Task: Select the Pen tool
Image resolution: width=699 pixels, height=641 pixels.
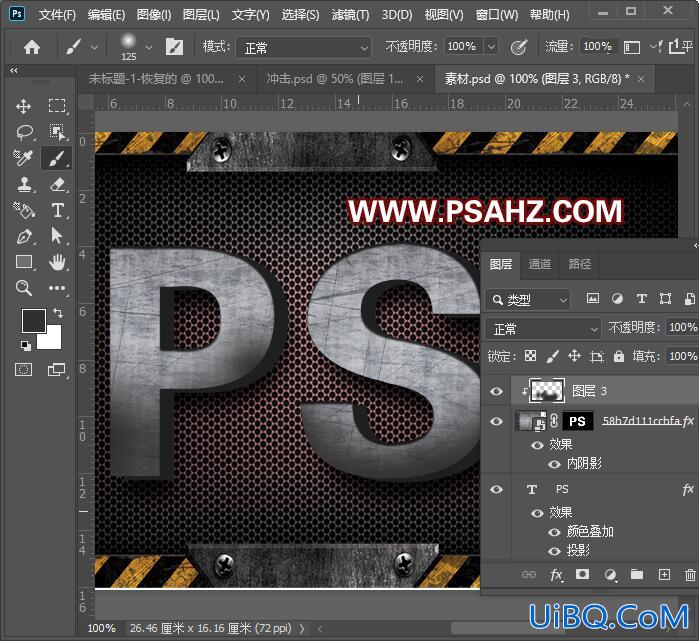Action: 24,236
